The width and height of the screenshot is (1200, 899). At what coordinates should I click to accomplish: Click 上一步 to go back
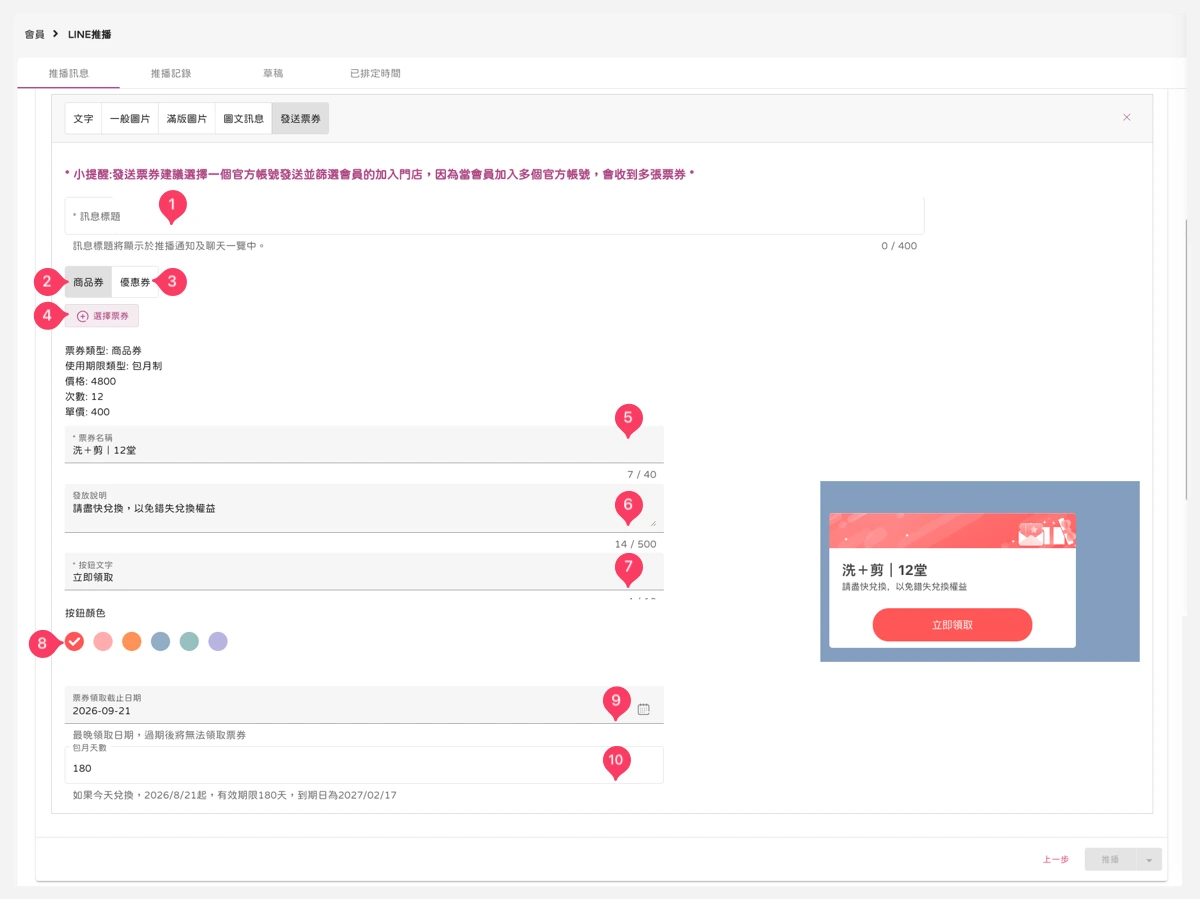pos(1055,859)
